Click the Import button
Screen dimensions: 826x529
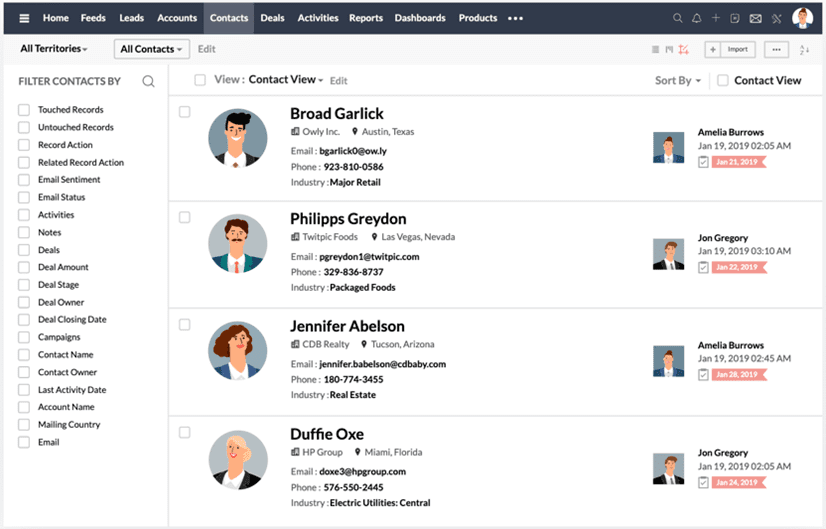737,49
